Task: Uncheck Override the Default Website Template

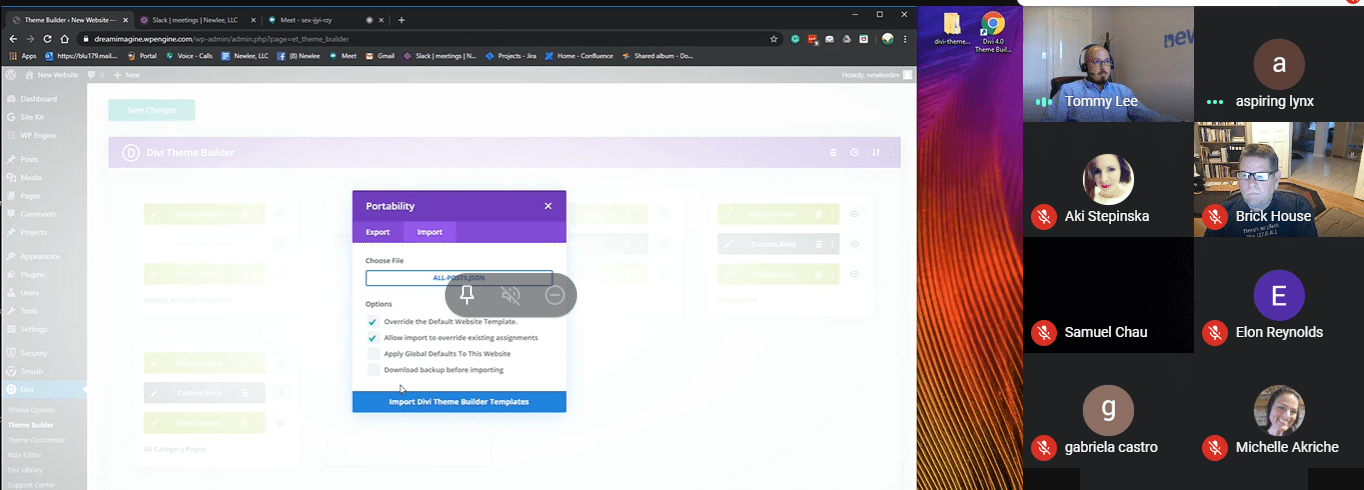Action: [x=373, y=322]
